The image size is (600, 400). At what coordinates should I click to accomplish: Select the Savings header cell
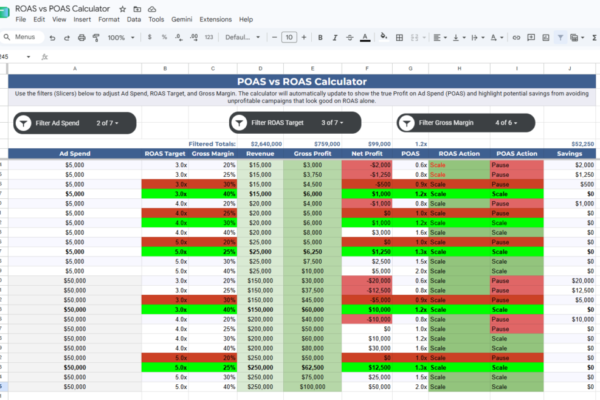click(x=569, y=153)
